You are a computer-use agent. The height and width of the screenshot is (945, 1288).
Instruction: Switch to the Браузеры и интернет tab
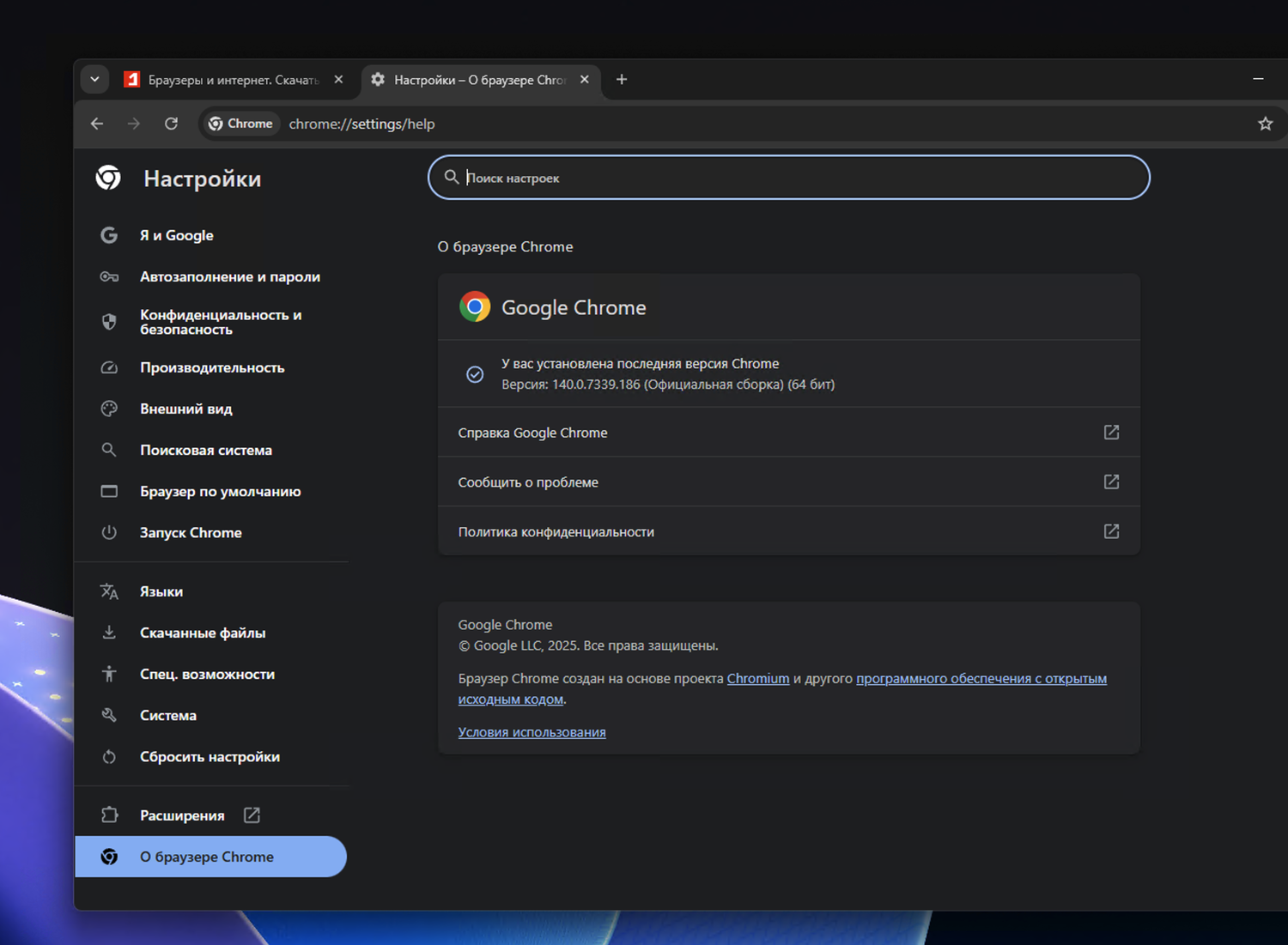[234, 80]
